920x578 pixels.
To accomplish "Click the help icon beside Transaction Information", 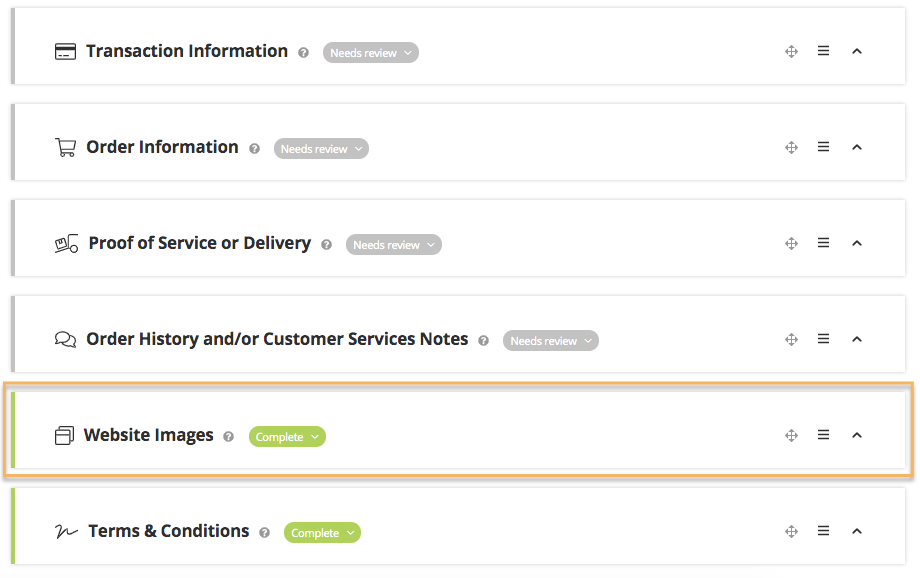I will 304,53.
